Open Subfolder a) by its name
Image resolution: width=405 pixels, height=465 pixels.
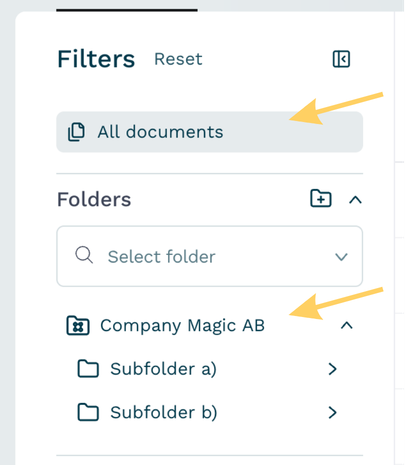pyautogui.click(x=163, y=369)
